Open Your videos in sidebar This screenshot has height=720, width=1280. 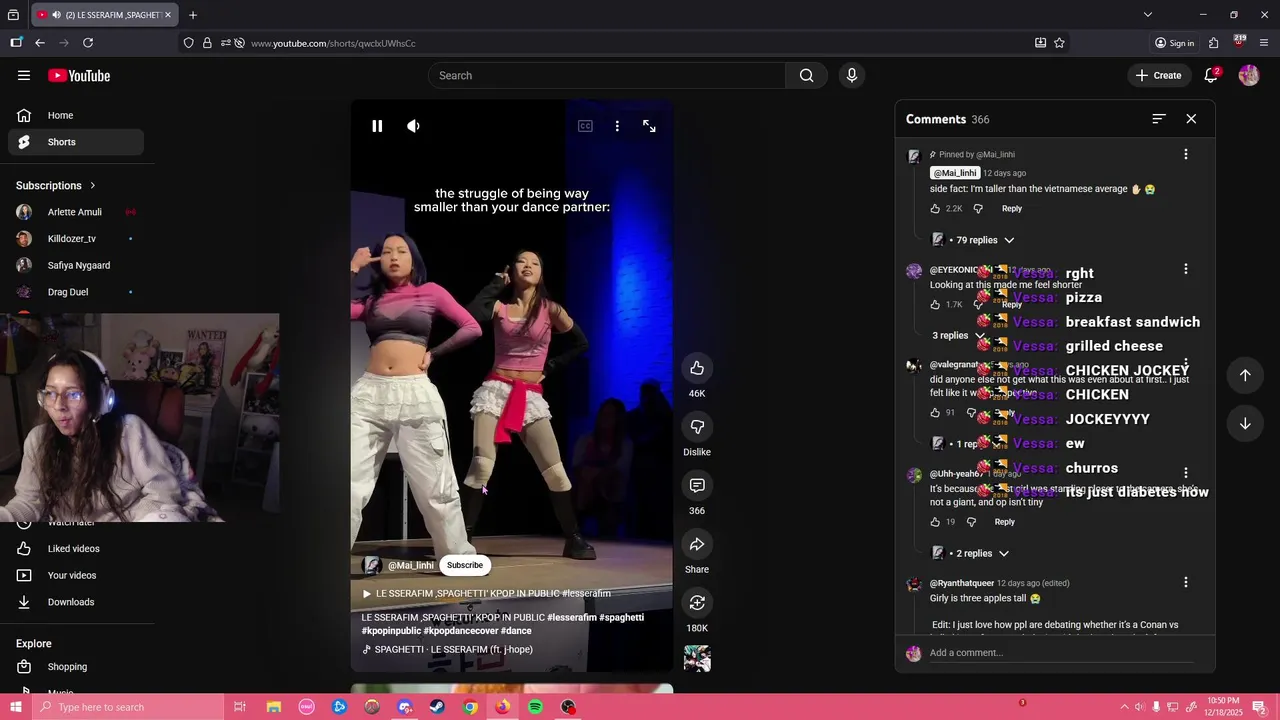[x=76, y=576]
